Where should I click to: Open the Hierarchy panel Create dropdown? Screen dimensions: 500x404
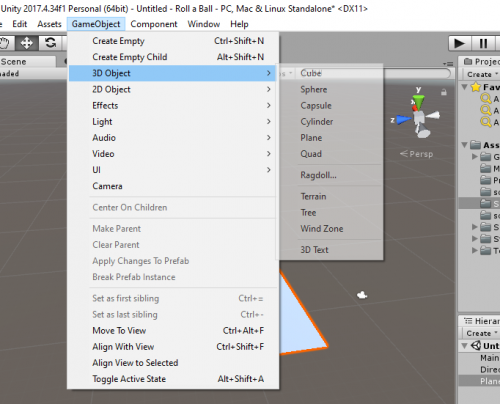(x=481, y=333)
